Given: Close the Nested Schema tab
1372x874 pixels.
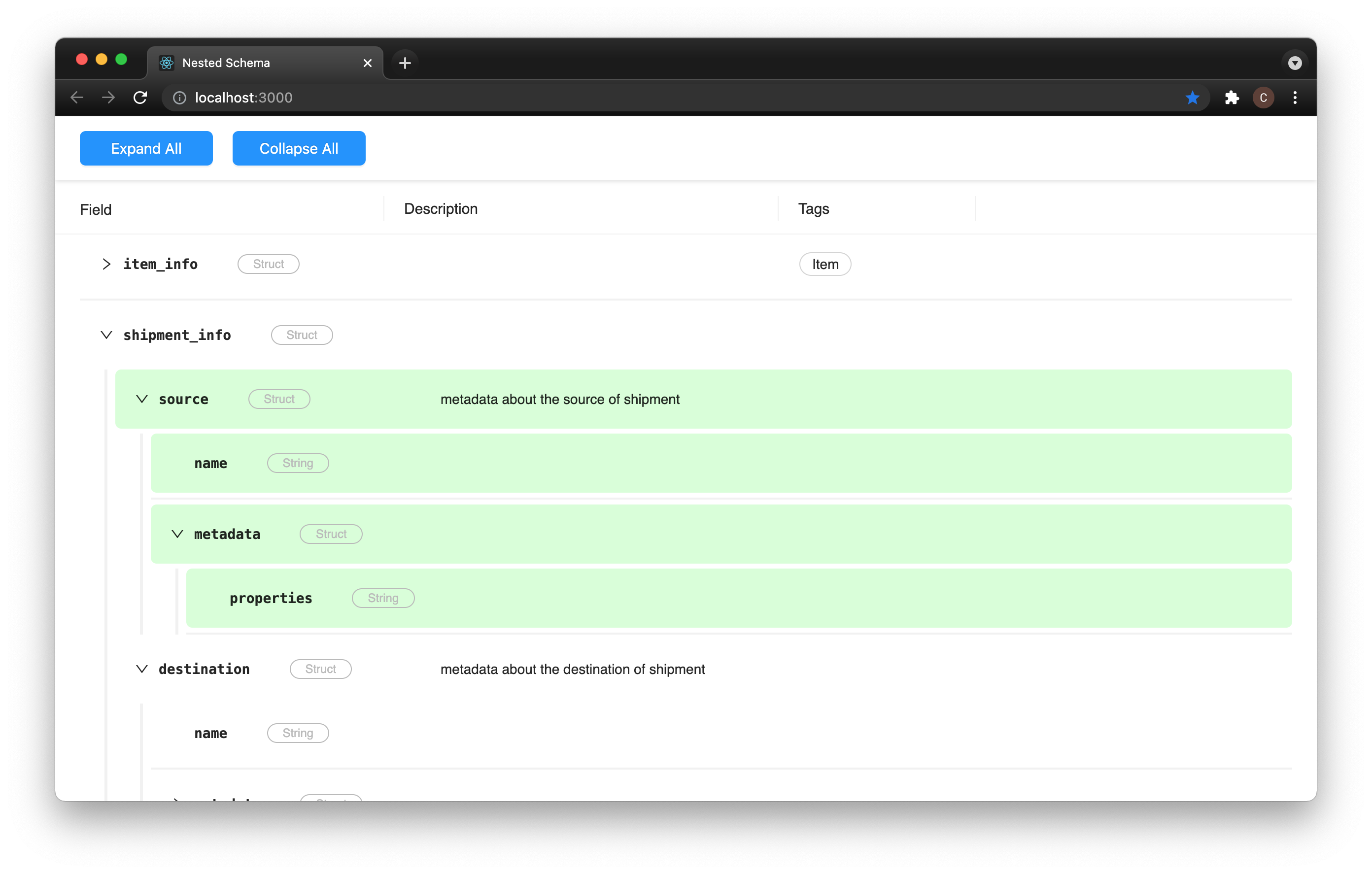Looking at the screenshot, I should (368, 63).
